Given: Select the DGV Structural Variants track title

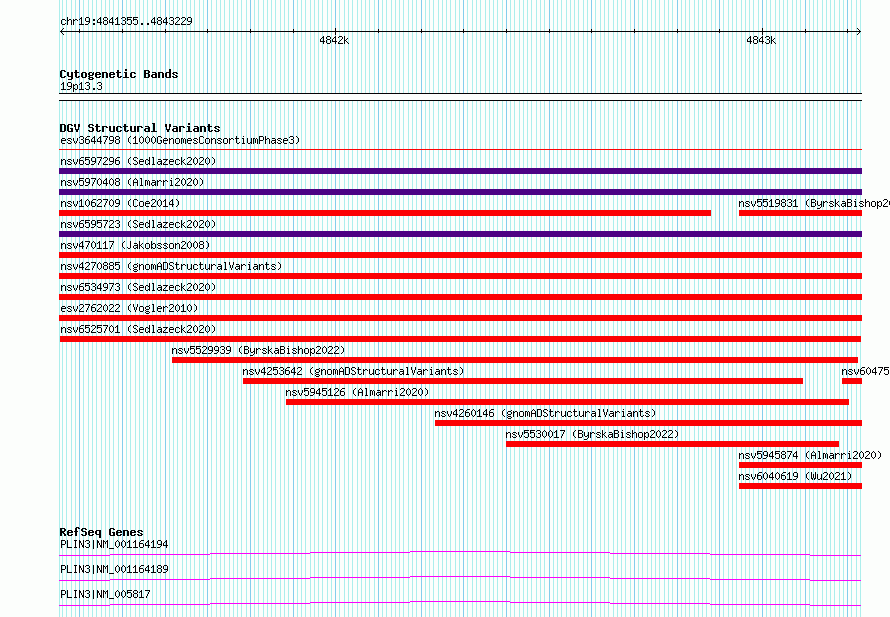Looking at the screenshot, I should coord(140,128).
